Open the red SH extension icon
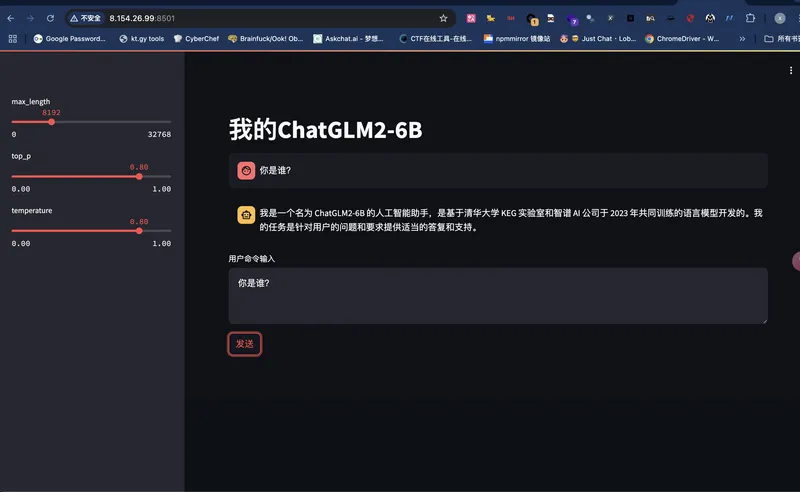Viewport: 800px width, 492px height. click(511, 18)
